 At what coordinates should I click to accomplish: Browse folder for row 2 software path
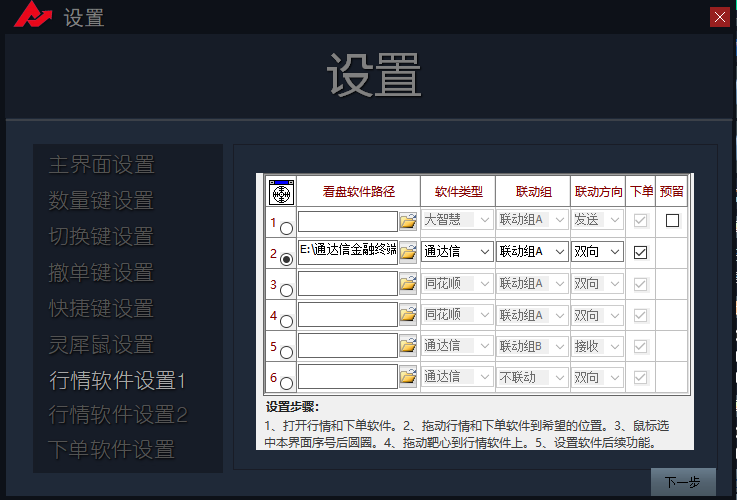[x=408, y=252]
